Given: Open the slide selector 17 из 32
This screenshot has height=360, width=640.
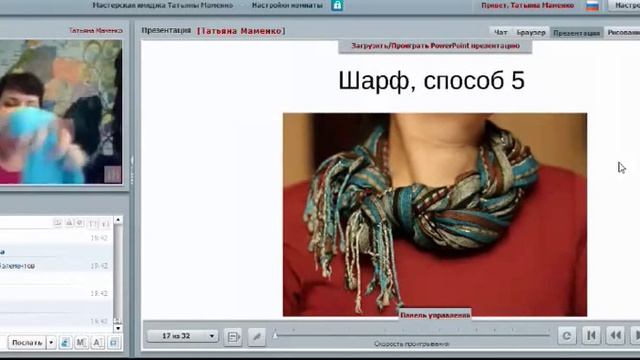Looking at the screenshot, I should pos(182,336).
